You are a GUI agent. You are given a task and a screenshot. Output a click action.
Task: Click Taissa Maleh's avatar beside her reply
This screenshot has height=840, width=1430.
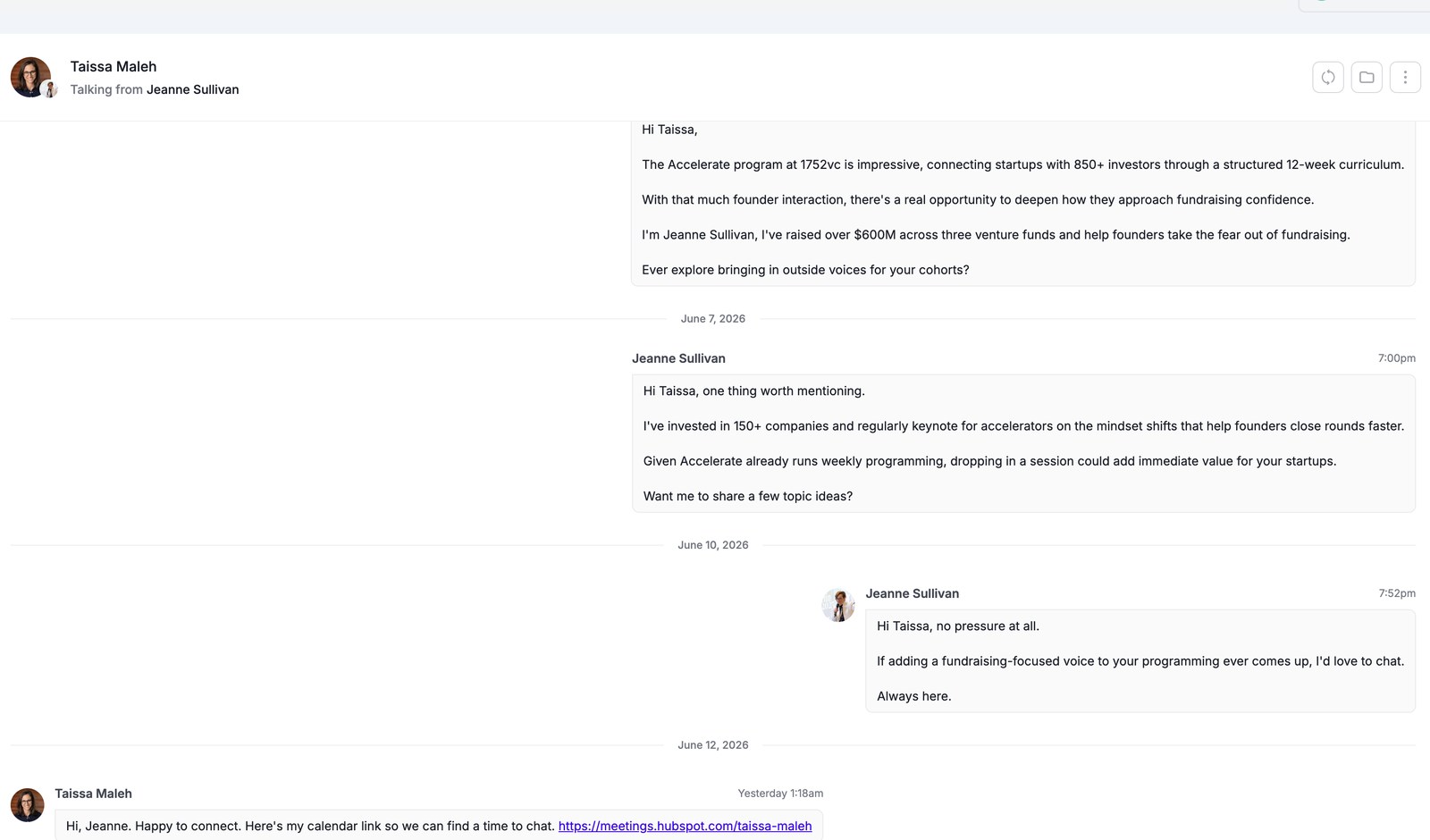coord(27,804)
